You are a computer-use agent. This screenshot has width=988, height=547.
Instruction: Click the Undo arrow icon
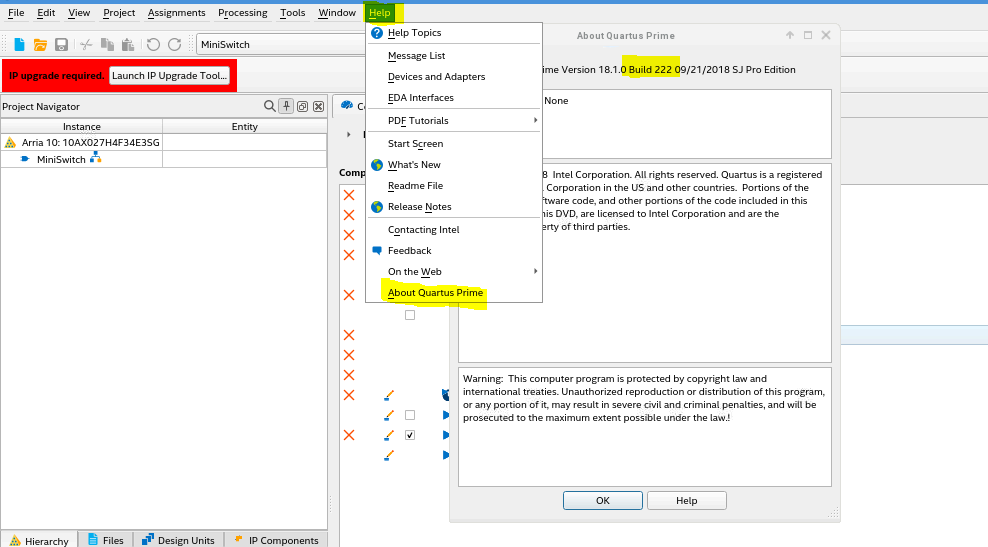(x=153, y=44)
